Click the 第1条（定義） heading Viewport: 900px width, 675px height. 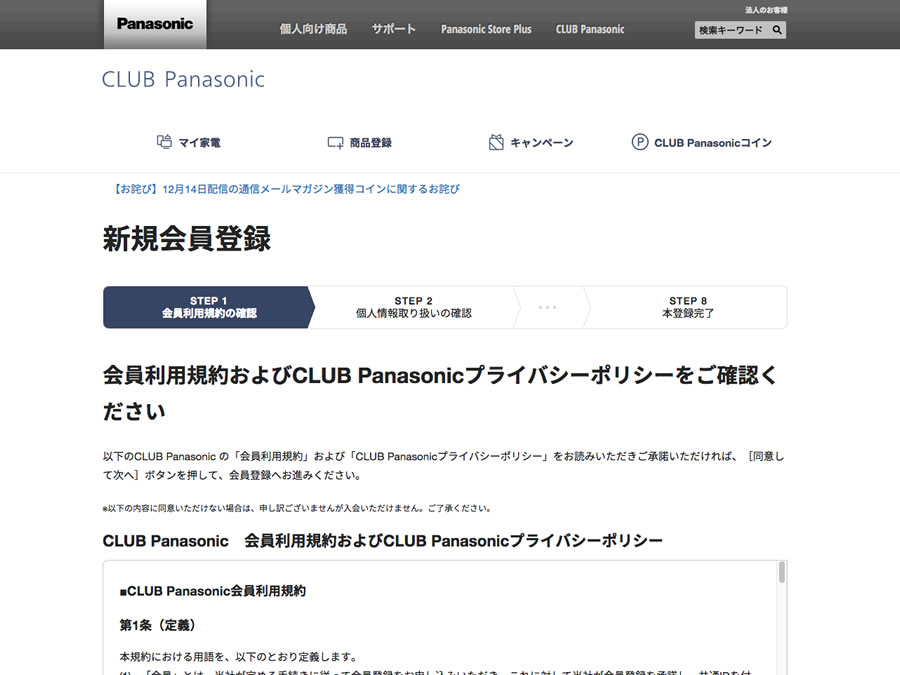(158, 625)
